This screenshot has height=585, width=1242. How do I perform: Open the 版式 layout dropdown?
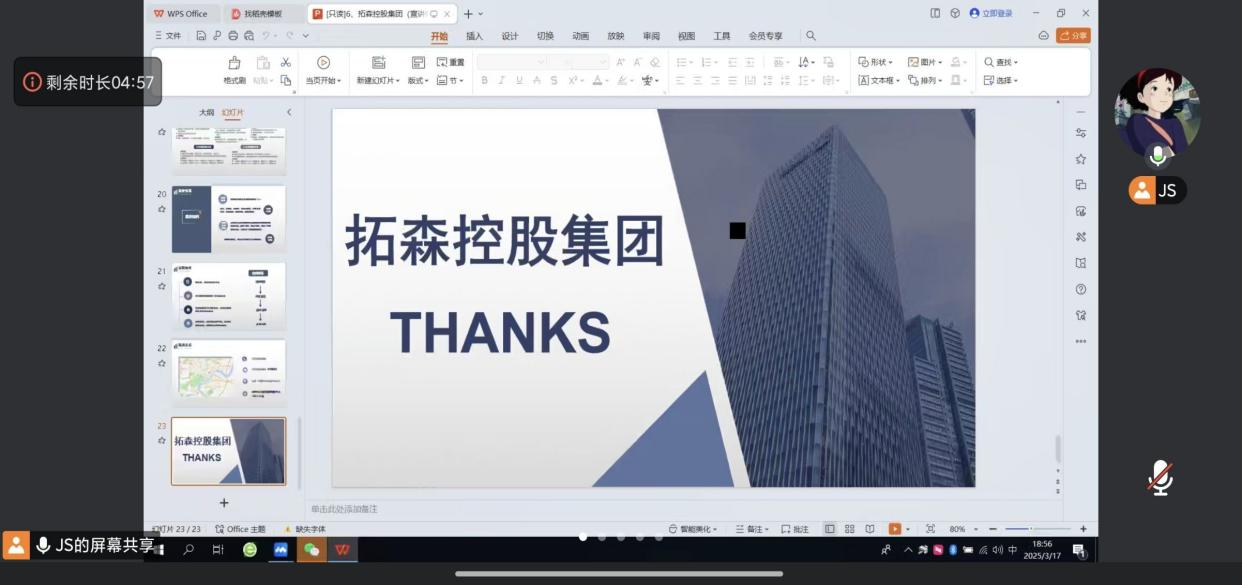[x=417, y=81]
